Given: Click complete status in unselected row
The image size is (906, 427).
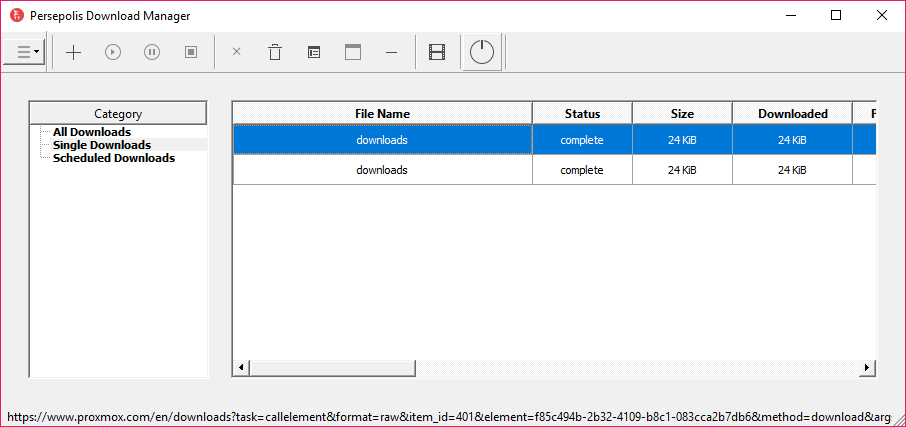Looking at the screenshot, I should [582, 170].
